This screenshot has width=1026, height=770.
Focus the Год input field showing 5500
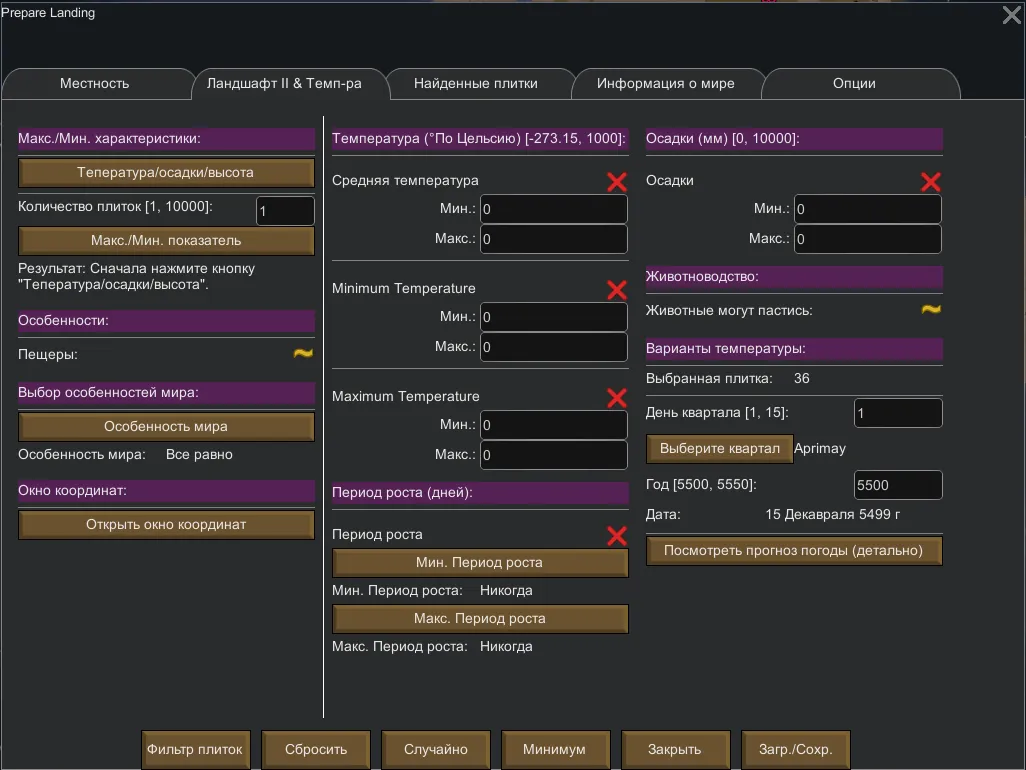click(897, 485)
